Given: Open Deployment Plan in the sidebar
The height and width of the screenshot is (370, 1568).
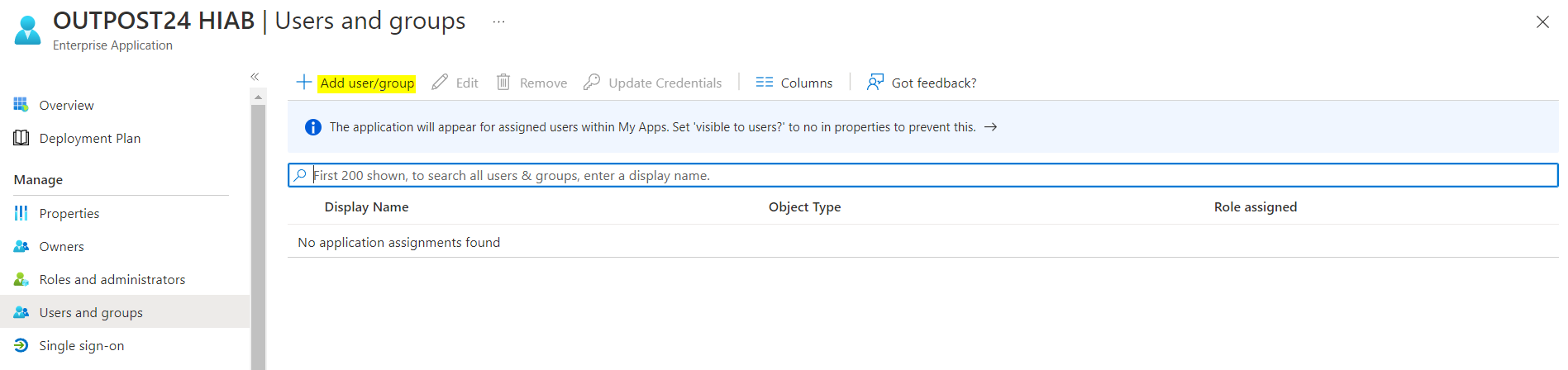Looking at the screenshot, I should [89, 138].
